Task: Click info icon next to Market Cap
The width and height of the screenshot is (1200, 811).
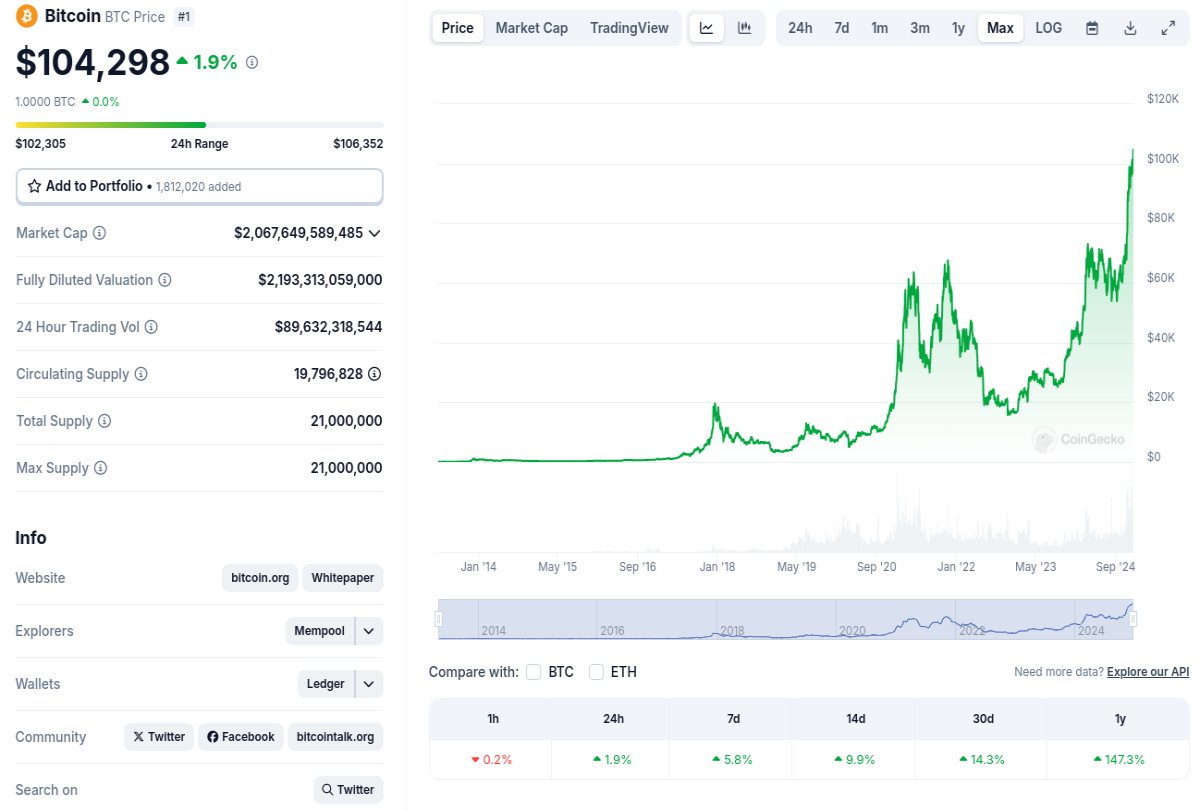Action: pyautogui.click(x=99, y=233)
